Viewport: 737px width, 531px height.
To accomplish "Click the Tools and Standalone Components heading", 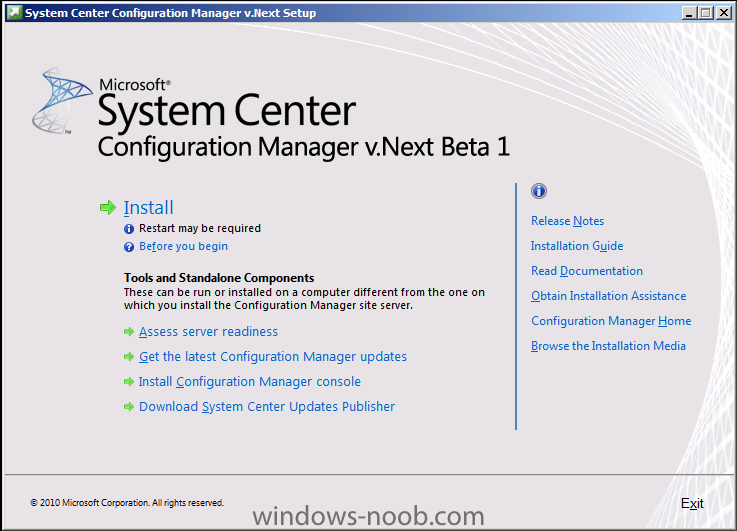I will click(x=219, y=278).
